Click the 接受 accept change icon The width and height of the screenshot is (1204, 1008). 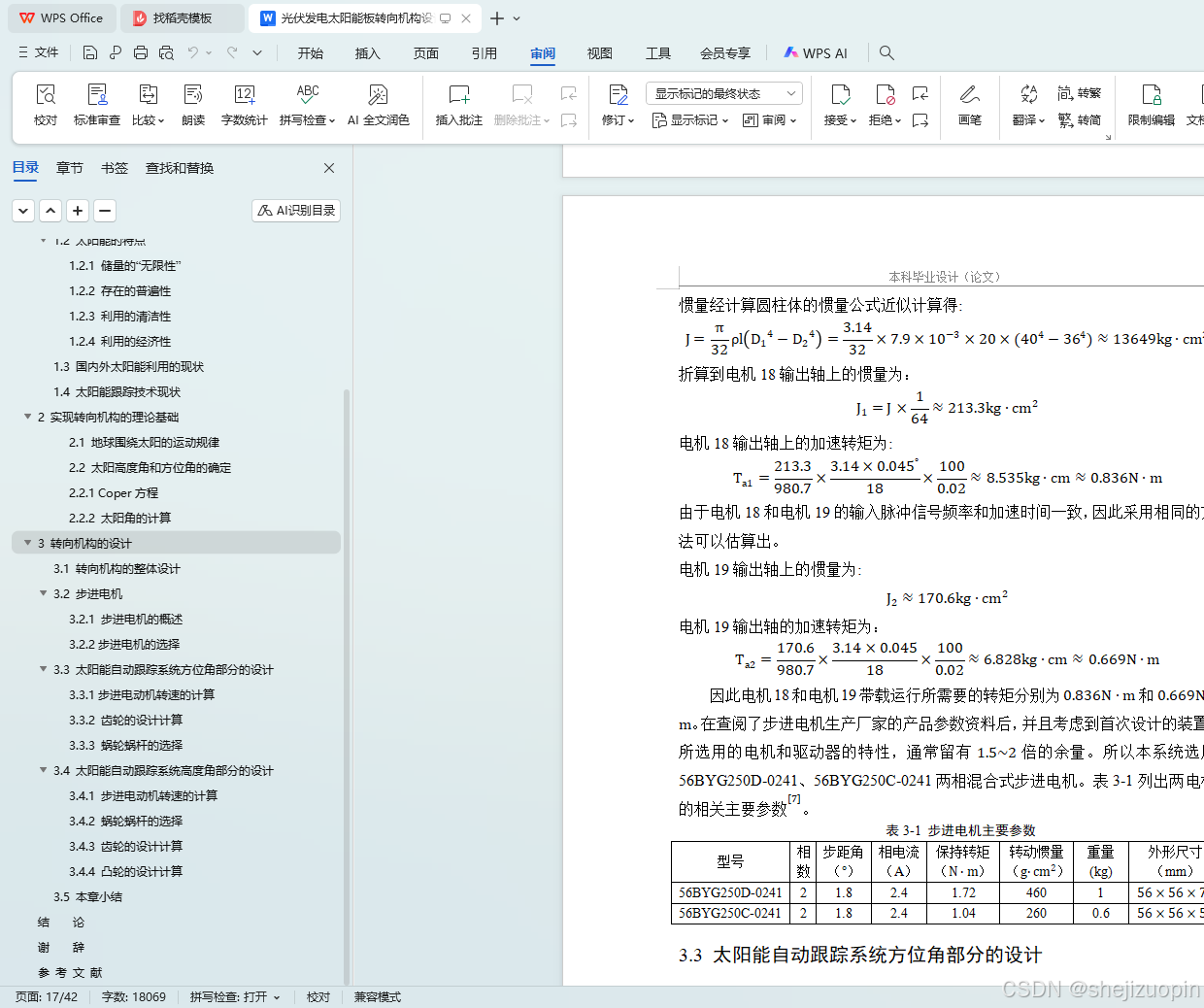[x=840, y=94]
